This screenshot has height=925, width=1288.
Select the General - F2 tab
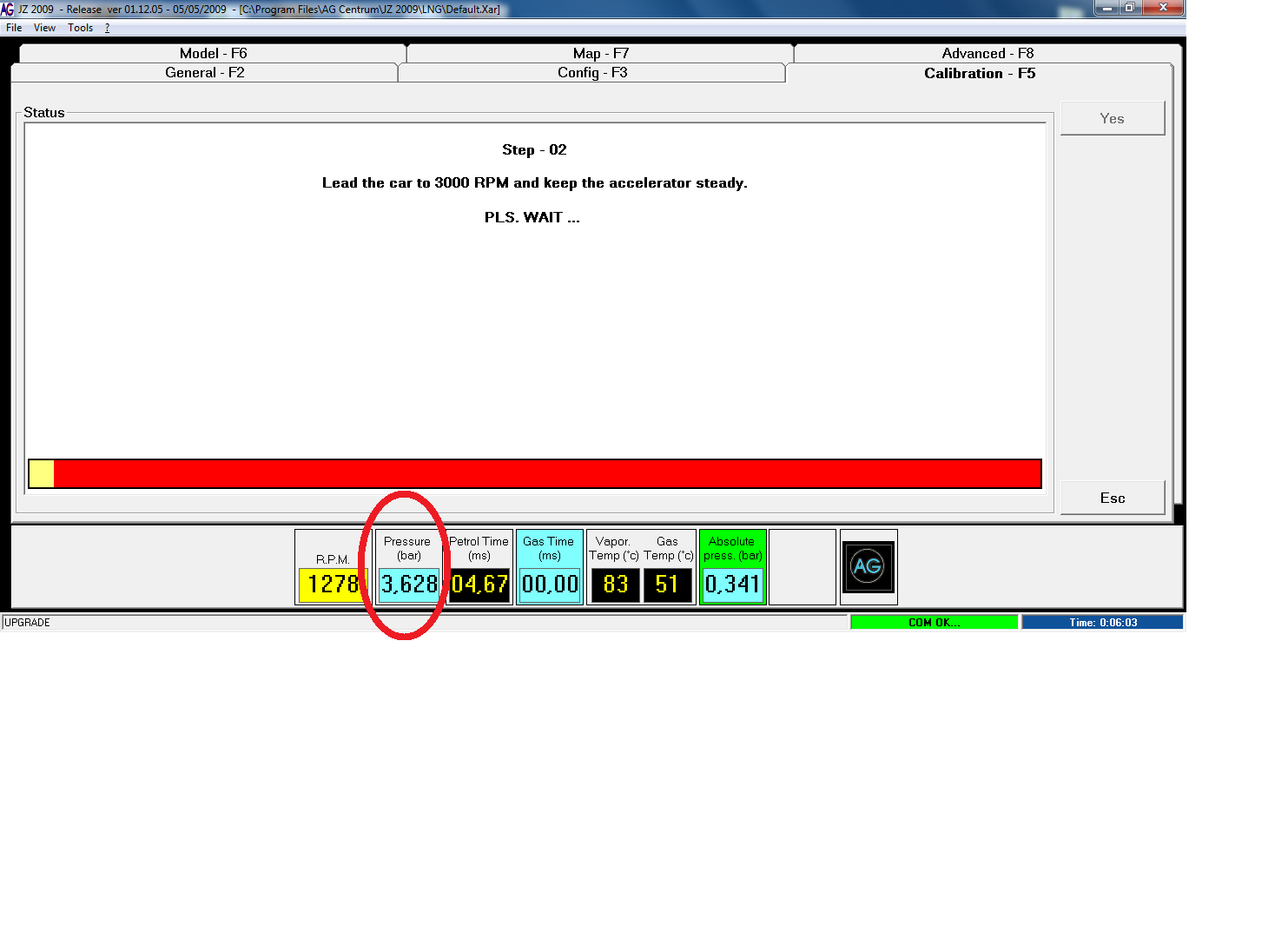tap(205, 73)
